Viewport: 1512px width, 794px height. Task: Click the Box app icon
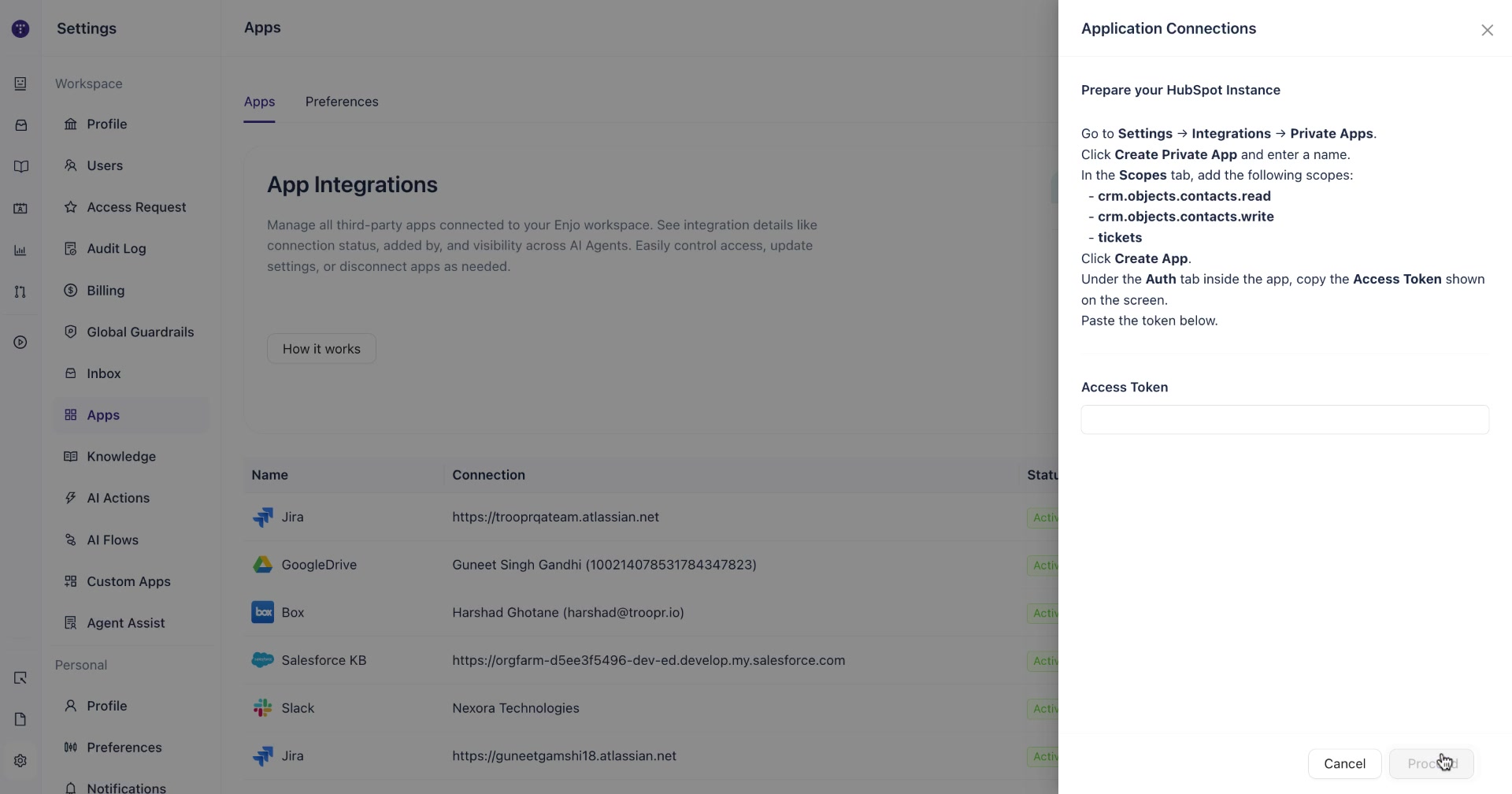(x=262, y=612)
